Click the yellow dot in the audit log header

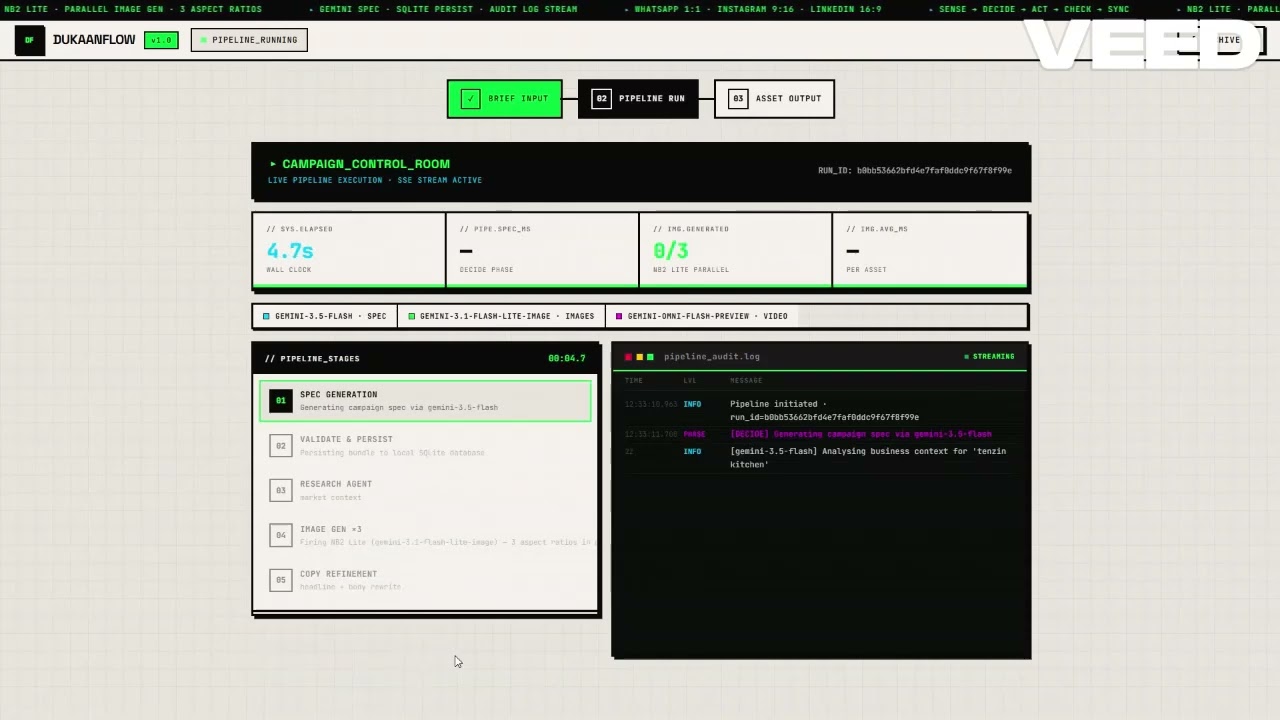(x=639, y=357)
